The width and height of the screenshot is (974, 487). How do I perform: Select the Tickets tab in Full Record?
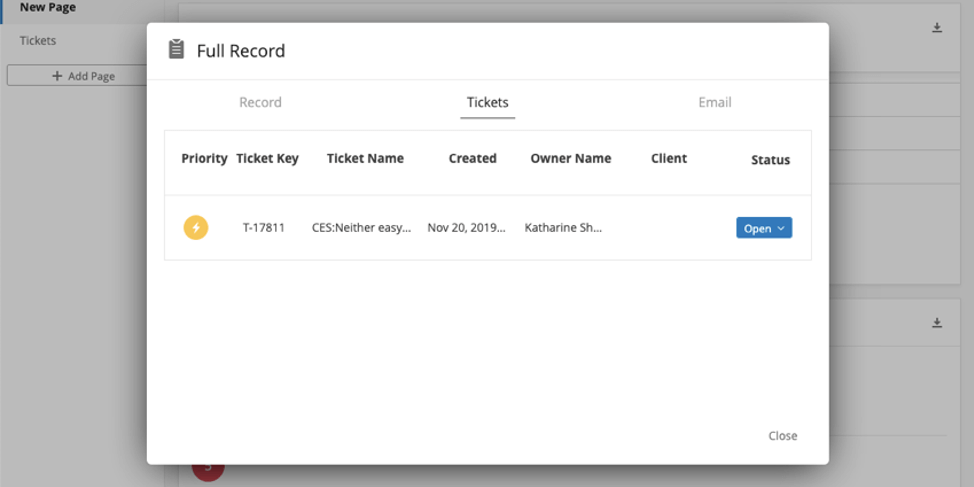(487, 102)
